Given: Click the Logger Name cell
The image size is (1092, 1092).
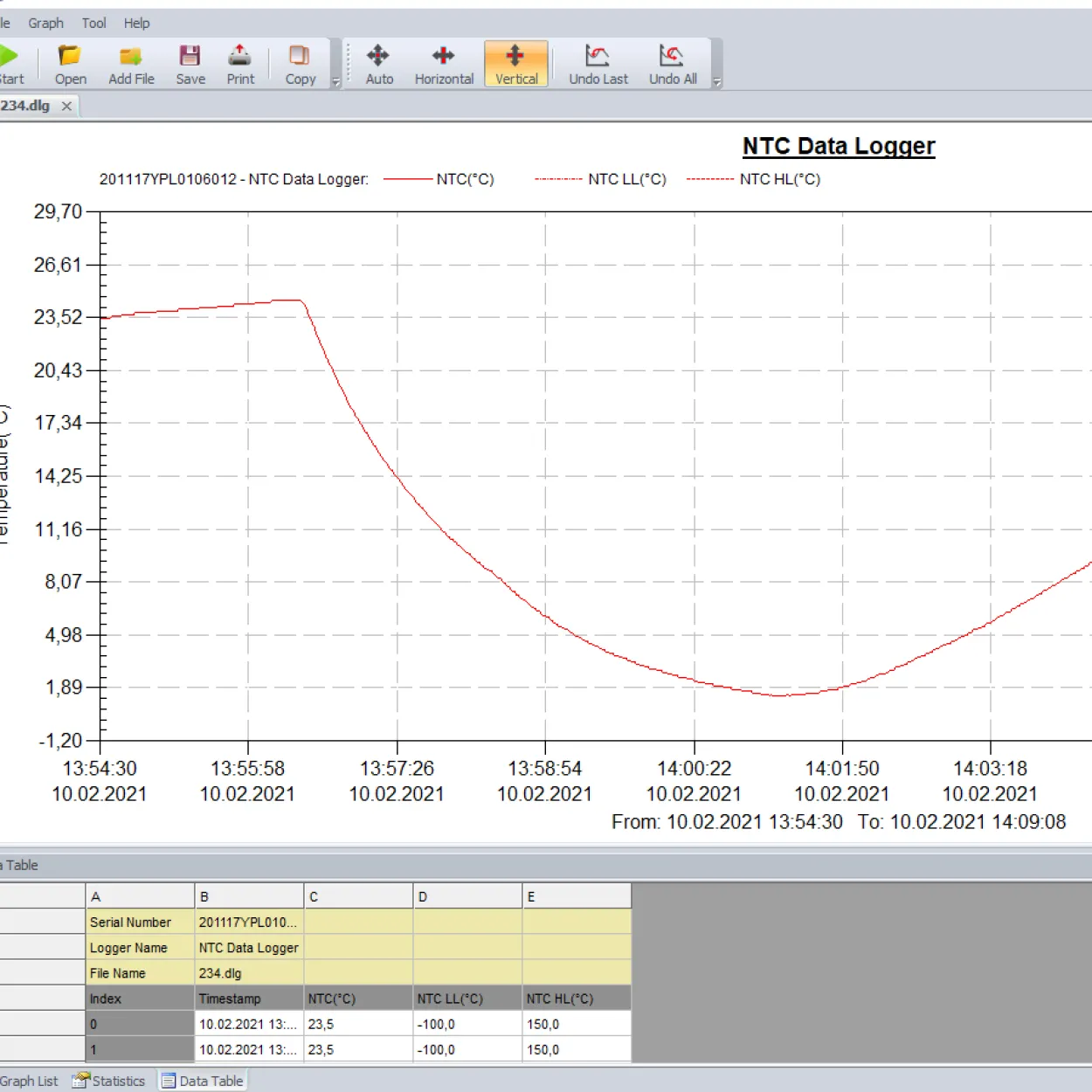Looking at the screenshot, I should pyautogui.click(x=140, y=948).
